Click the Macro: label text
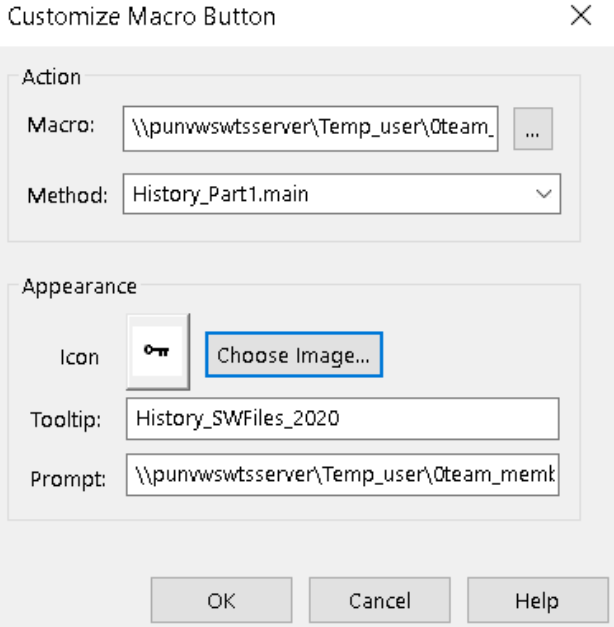Viewport: 614px width, 627px height. coord(61,125)
